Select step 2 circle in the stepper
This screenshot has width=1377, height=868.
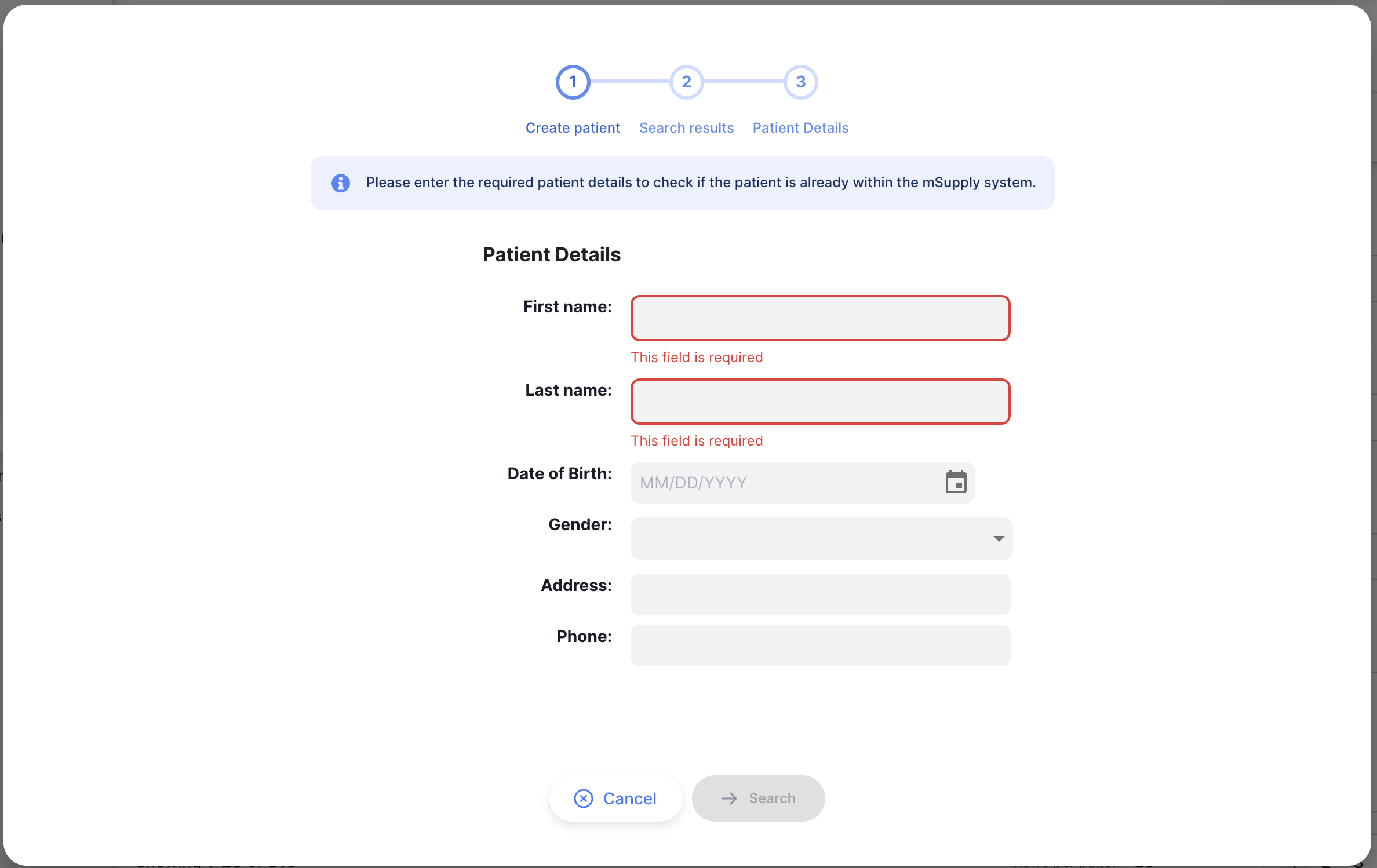coord(686,82)
